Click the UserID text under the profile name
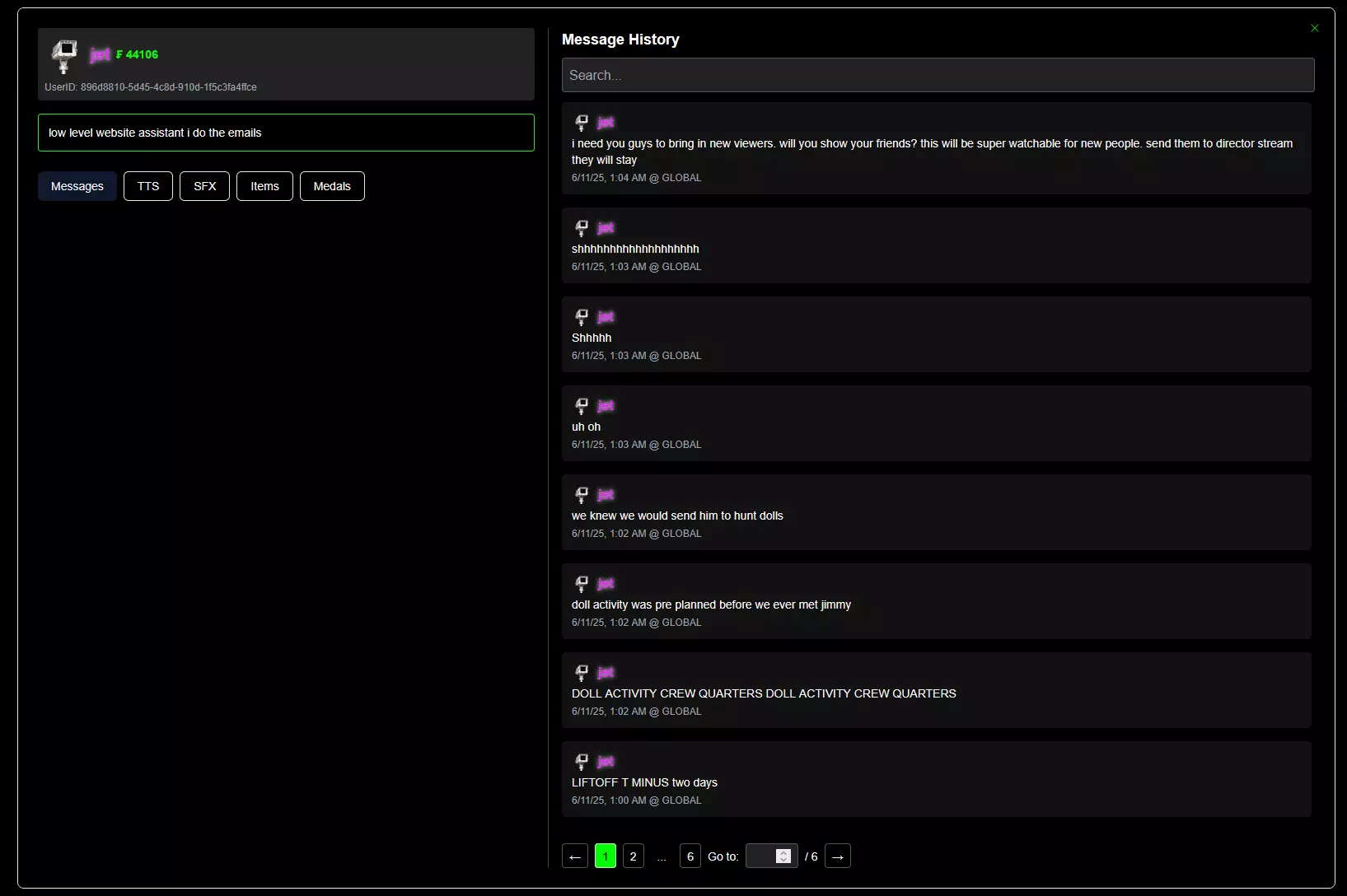 tap(151, 87)
